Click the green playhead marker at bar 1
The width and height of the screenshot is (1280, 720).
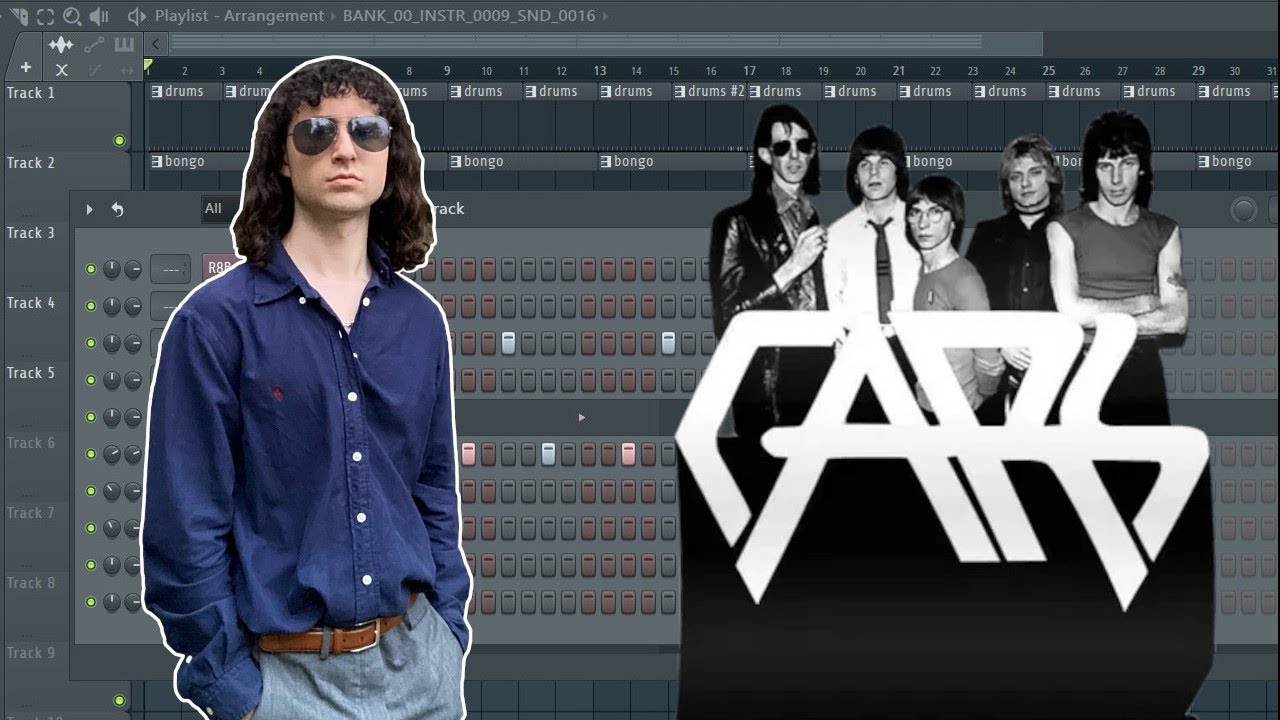click(x=148, y=66)
